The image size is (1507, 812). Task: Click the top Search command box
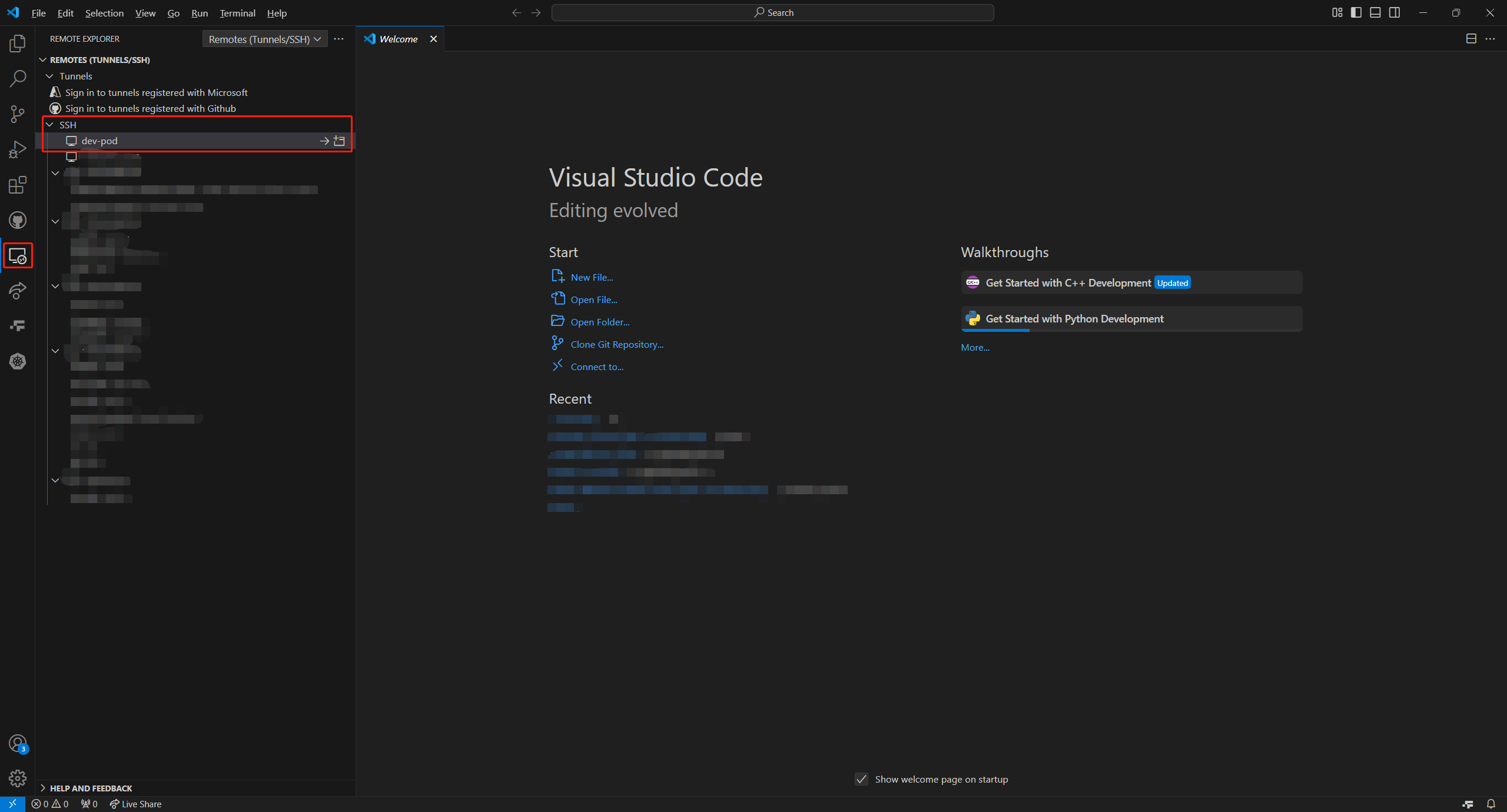(x=772, y=12)
